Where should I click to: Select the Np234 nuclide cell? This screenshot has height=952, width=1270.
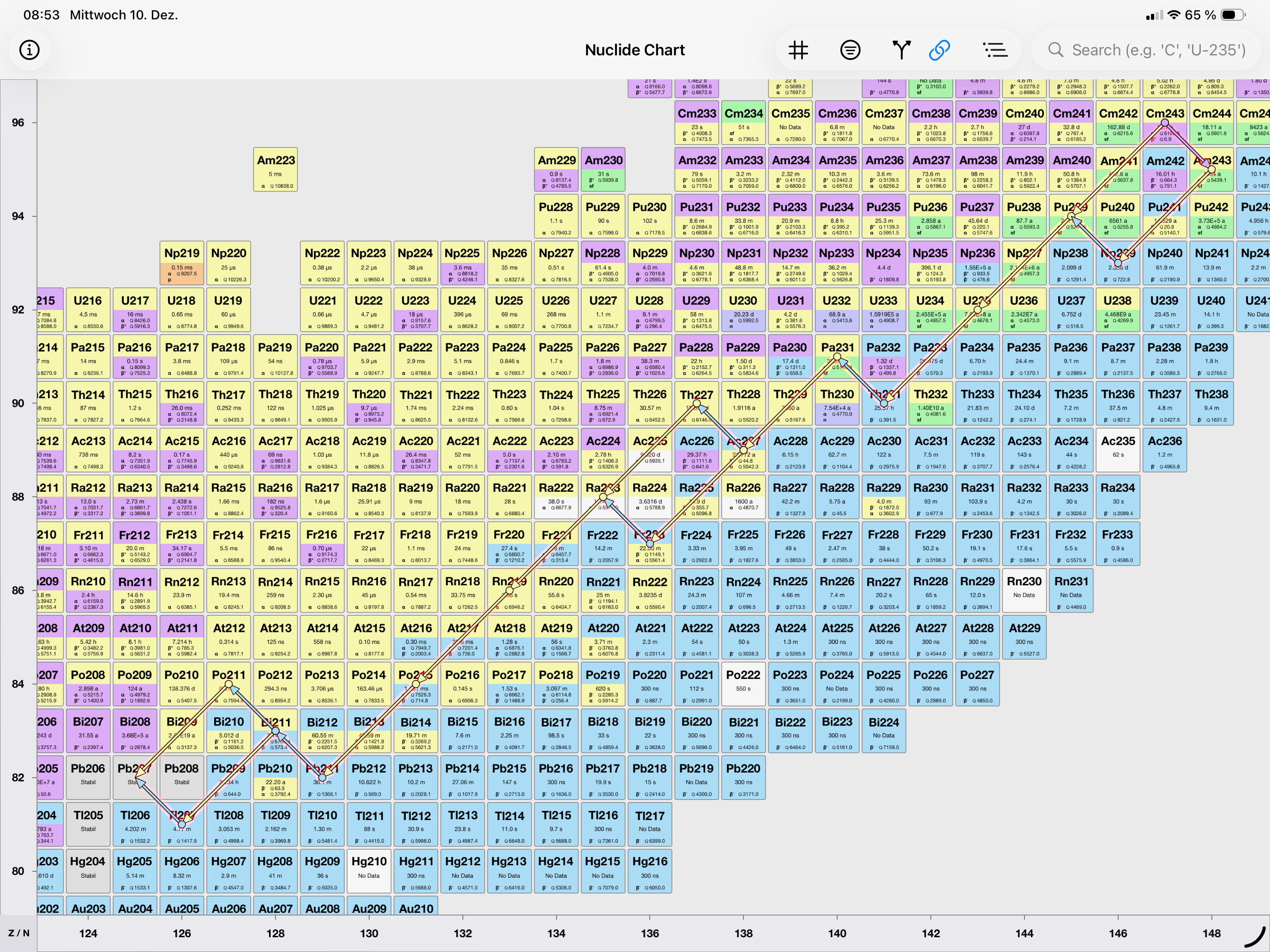[x=884, y=263]
